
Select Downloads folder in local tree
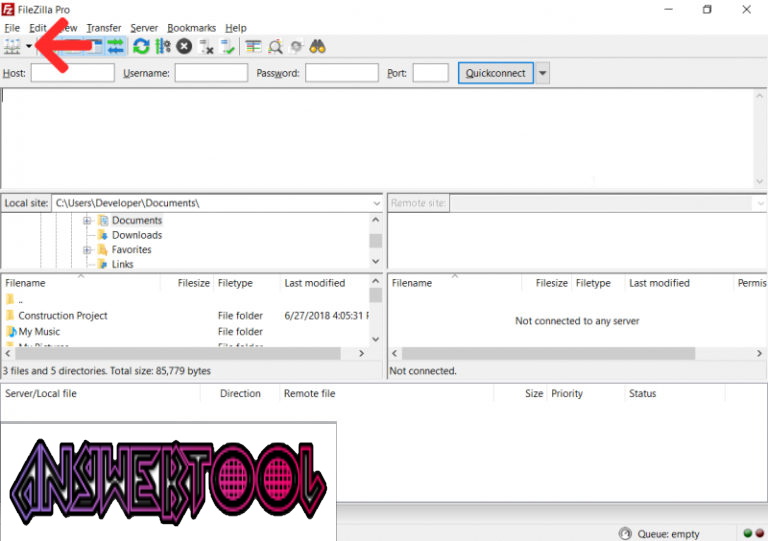coord(137,235)
